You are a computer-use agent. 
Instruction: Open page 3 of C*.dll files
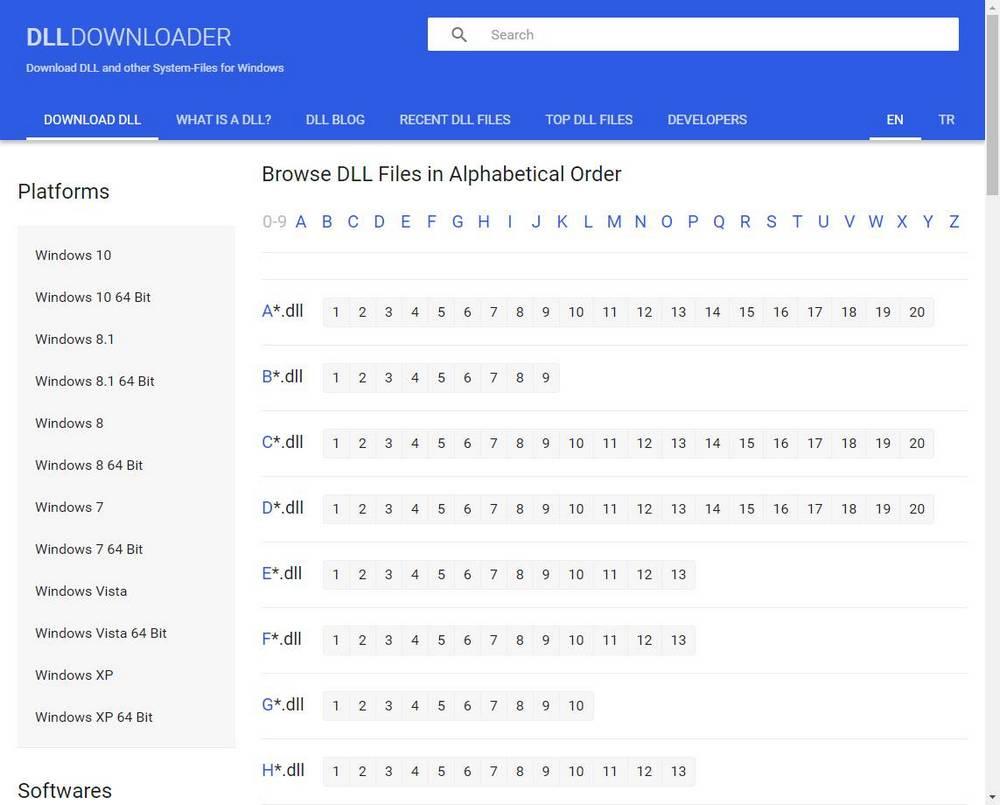point(388,443)
